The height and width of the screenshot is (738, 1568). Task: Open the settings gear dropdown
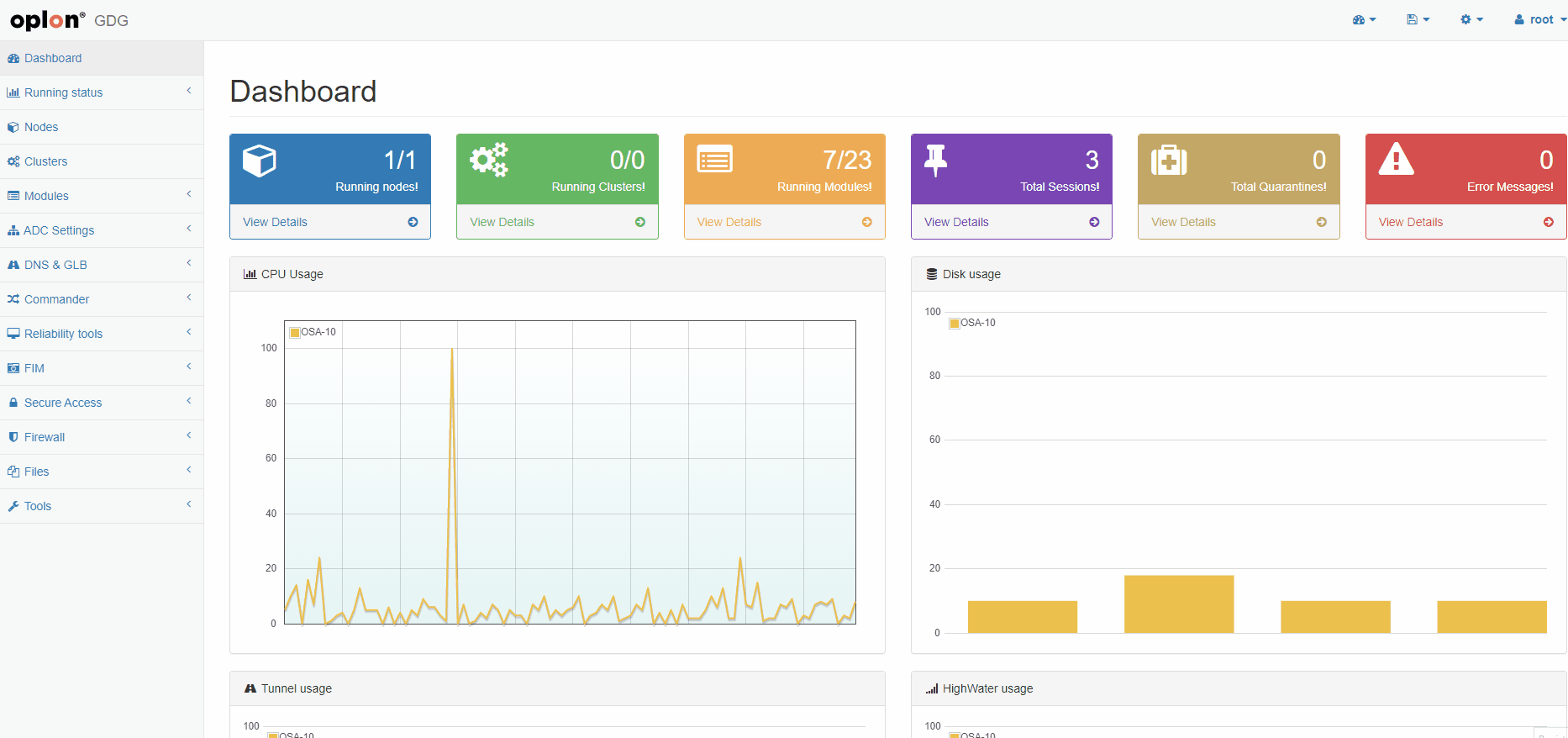pos(1471,19)
